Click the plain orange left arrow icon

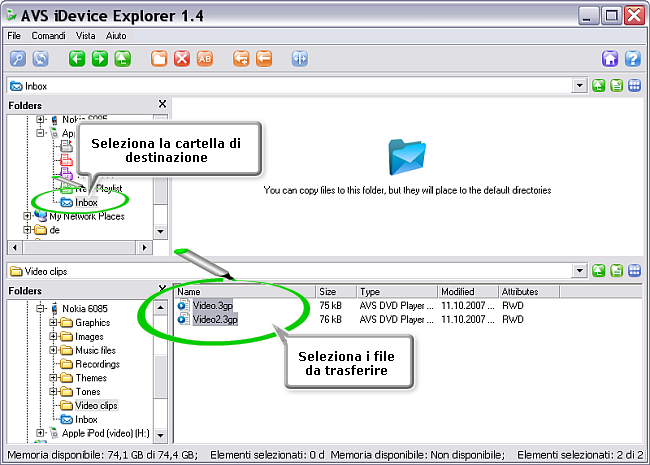264,58
